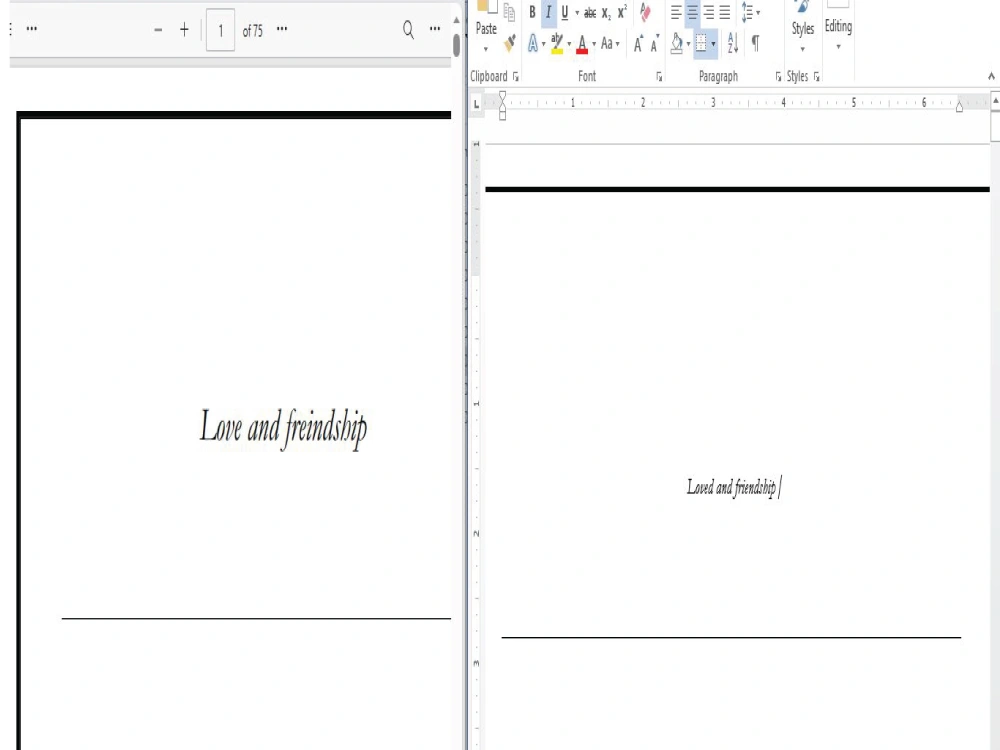Viewport: 1000px width, 750px height.
Task: Open the Change Case Aa dropdown
Action: click(610, 43)
